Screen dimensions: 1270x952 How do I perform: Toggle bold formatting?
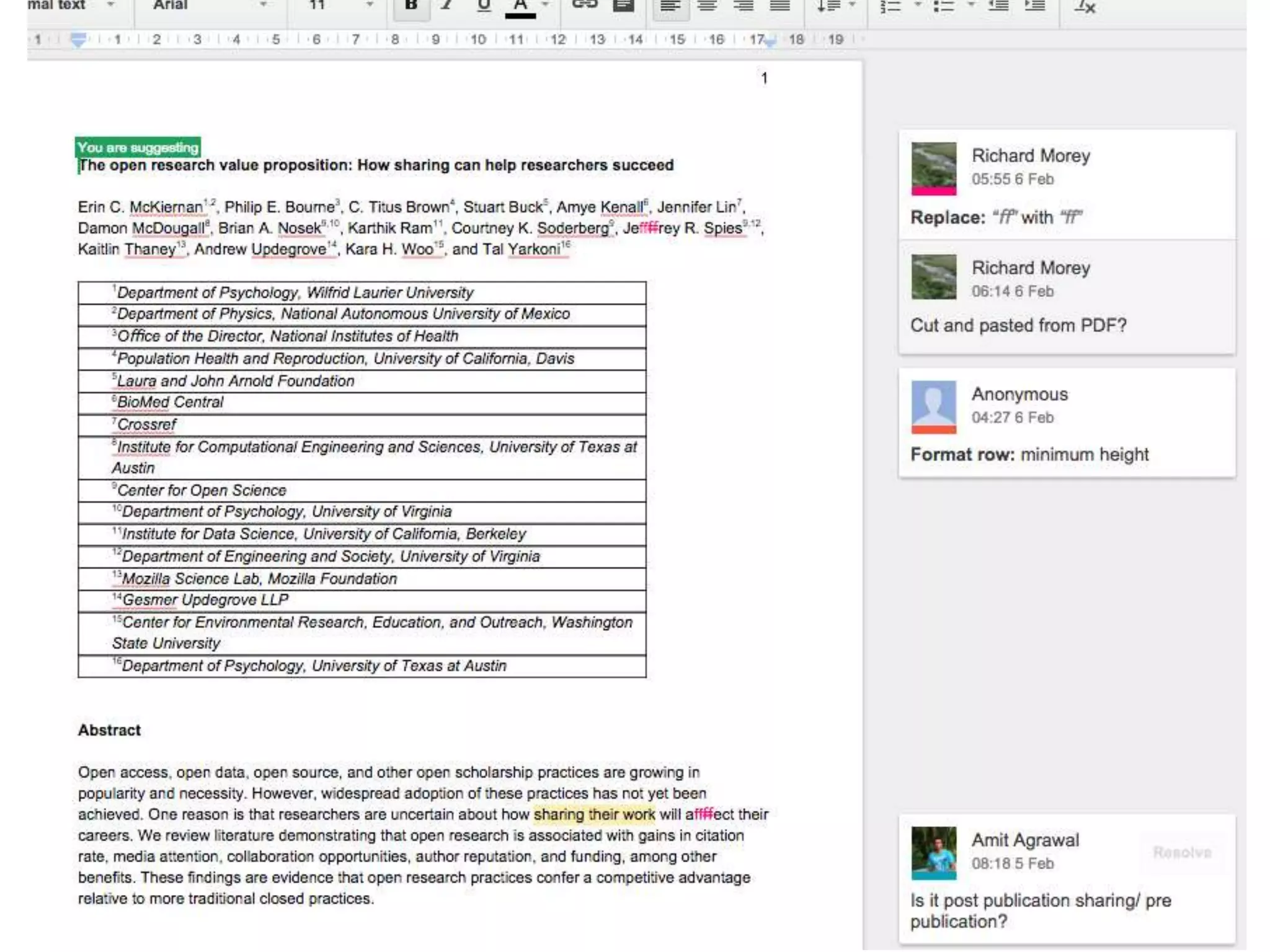coord(411,6)
